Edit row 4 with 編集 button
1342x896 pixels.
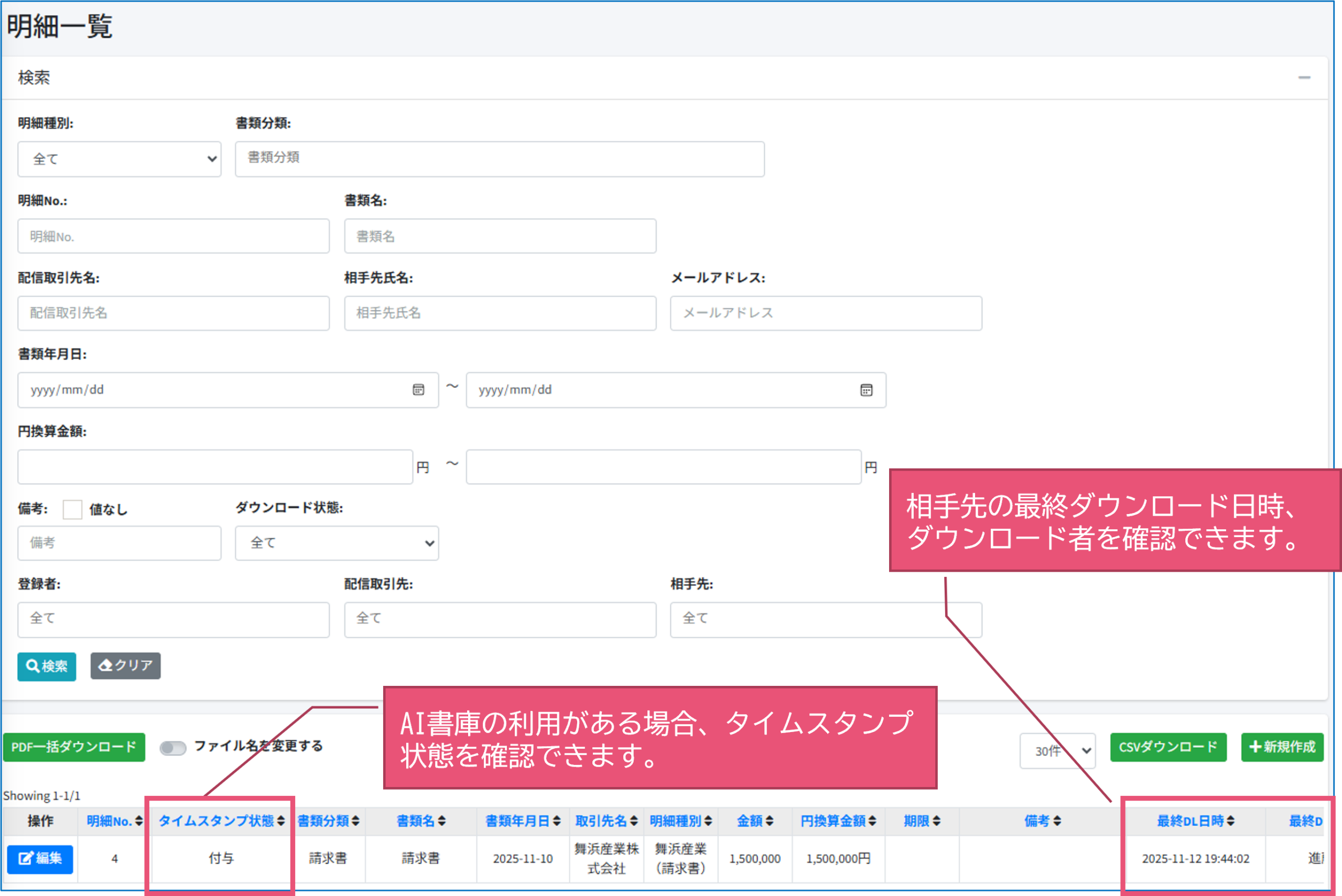(x=40, y=858)
